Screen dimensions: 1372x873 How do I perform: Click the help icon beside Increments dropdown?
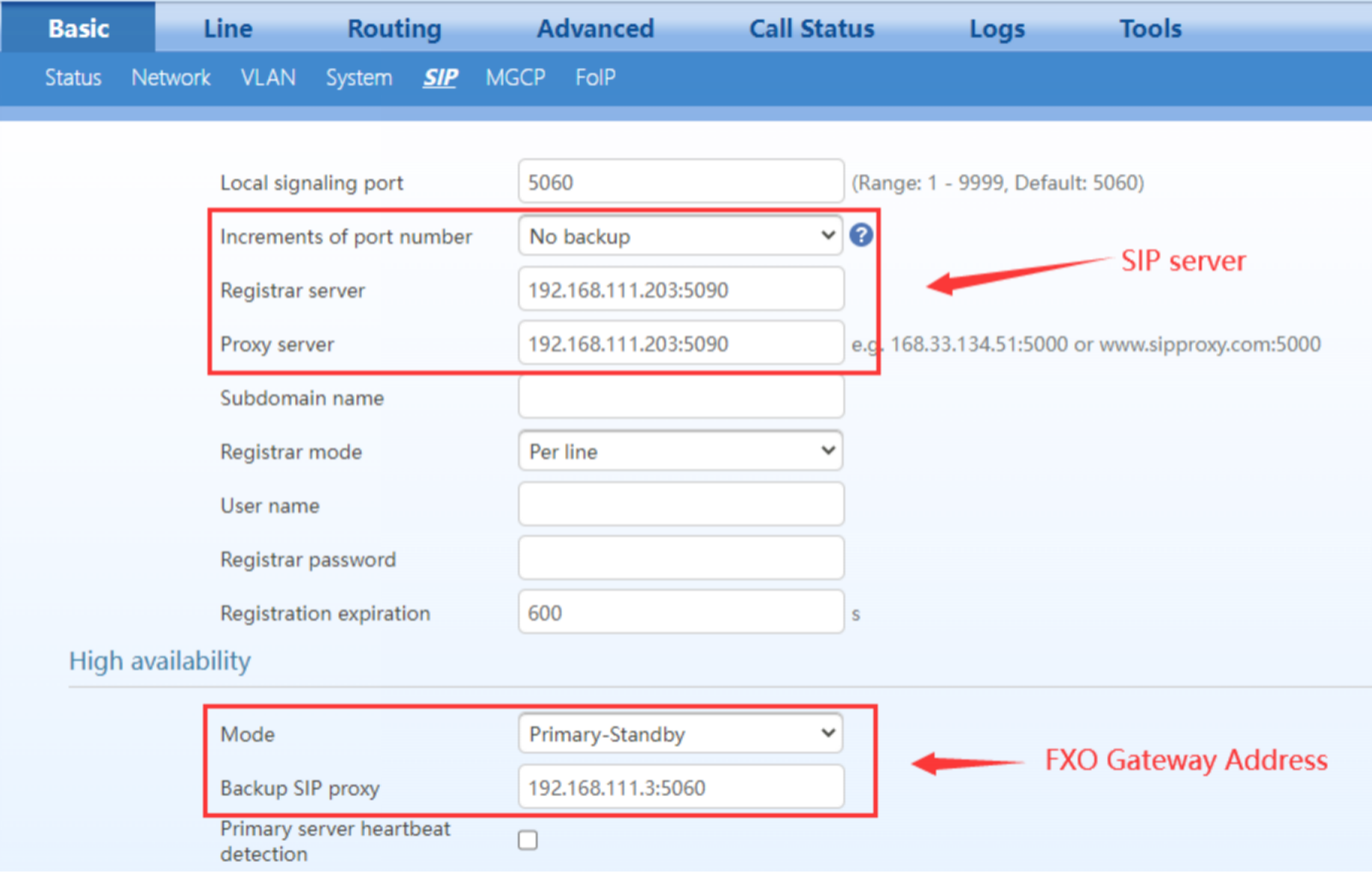861,236
